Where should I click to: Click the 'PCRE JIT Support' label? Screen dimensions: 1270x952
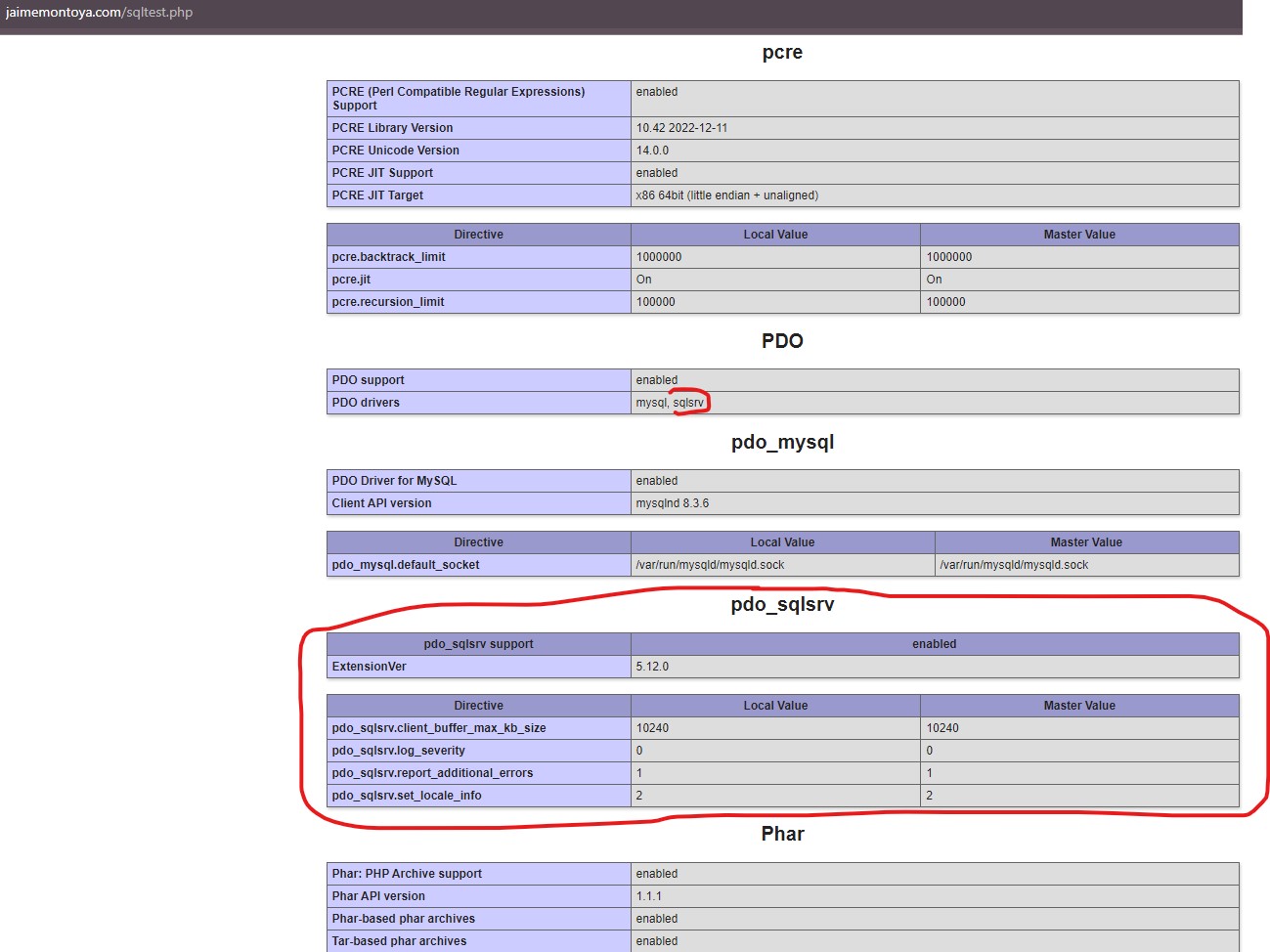coord(382,173)
